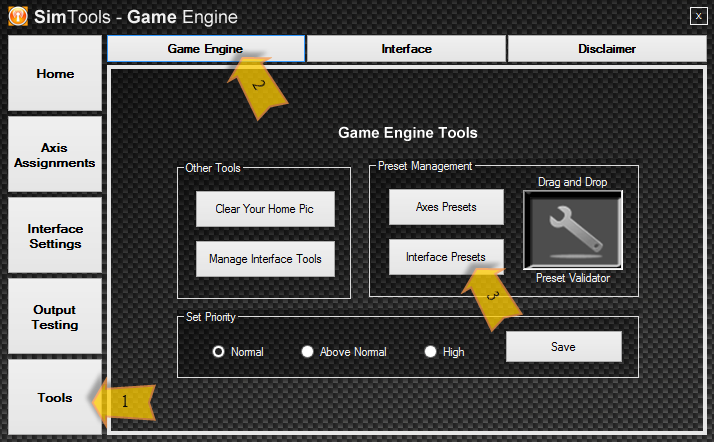Select the Normal priority radio button
Image resolution: width=714 pixels, height=442 pixels.
pos(219,351)
